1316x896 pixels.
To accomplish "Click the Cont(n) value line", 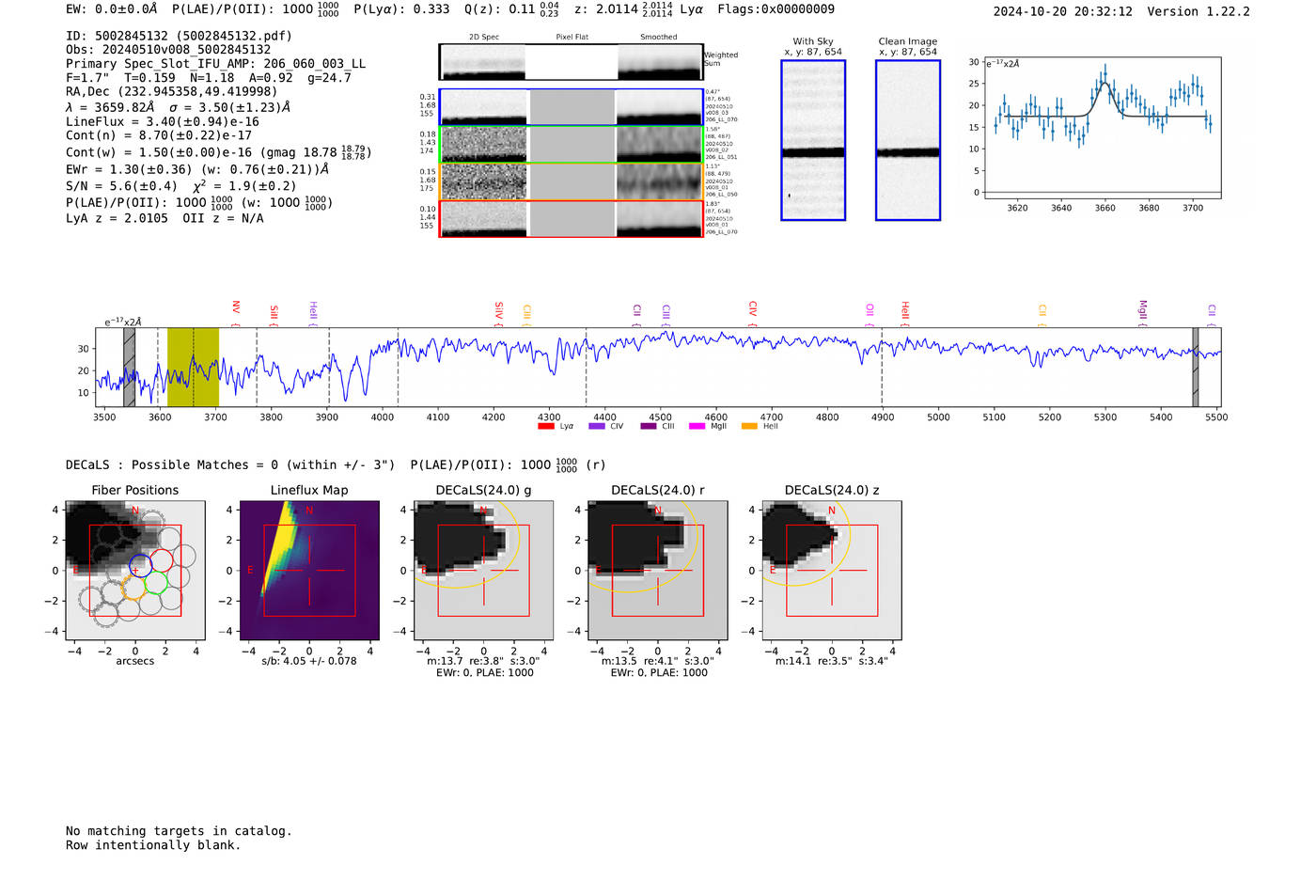I will (159, 135).
